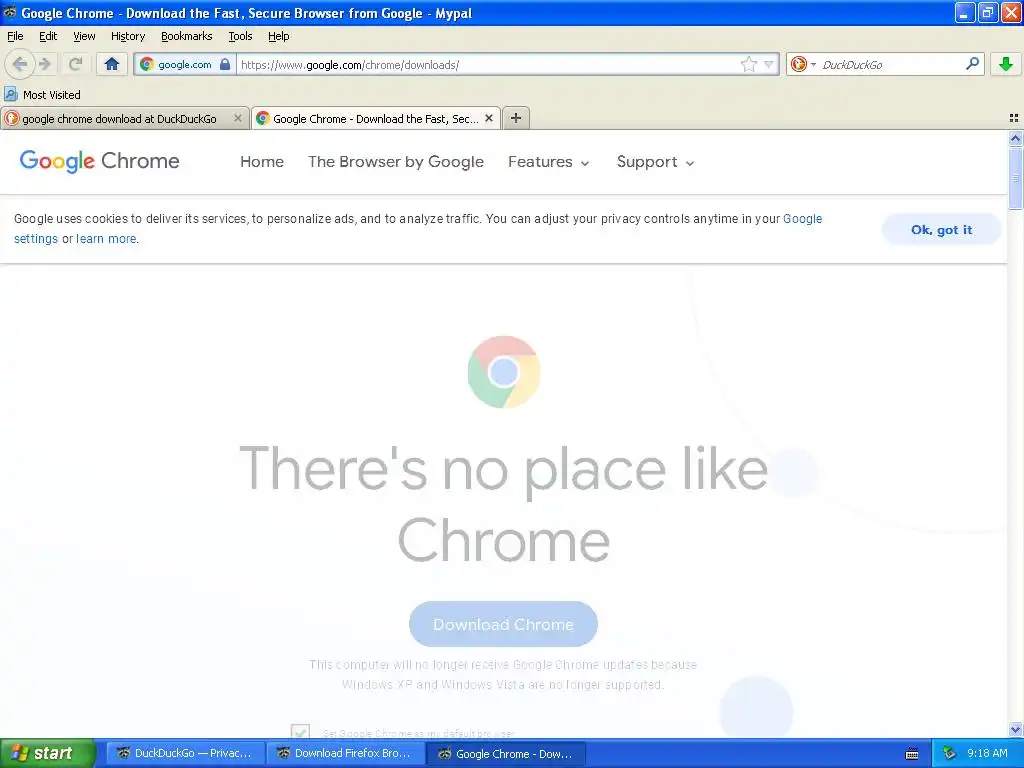Open The Browser by Google link

[396, 162]
